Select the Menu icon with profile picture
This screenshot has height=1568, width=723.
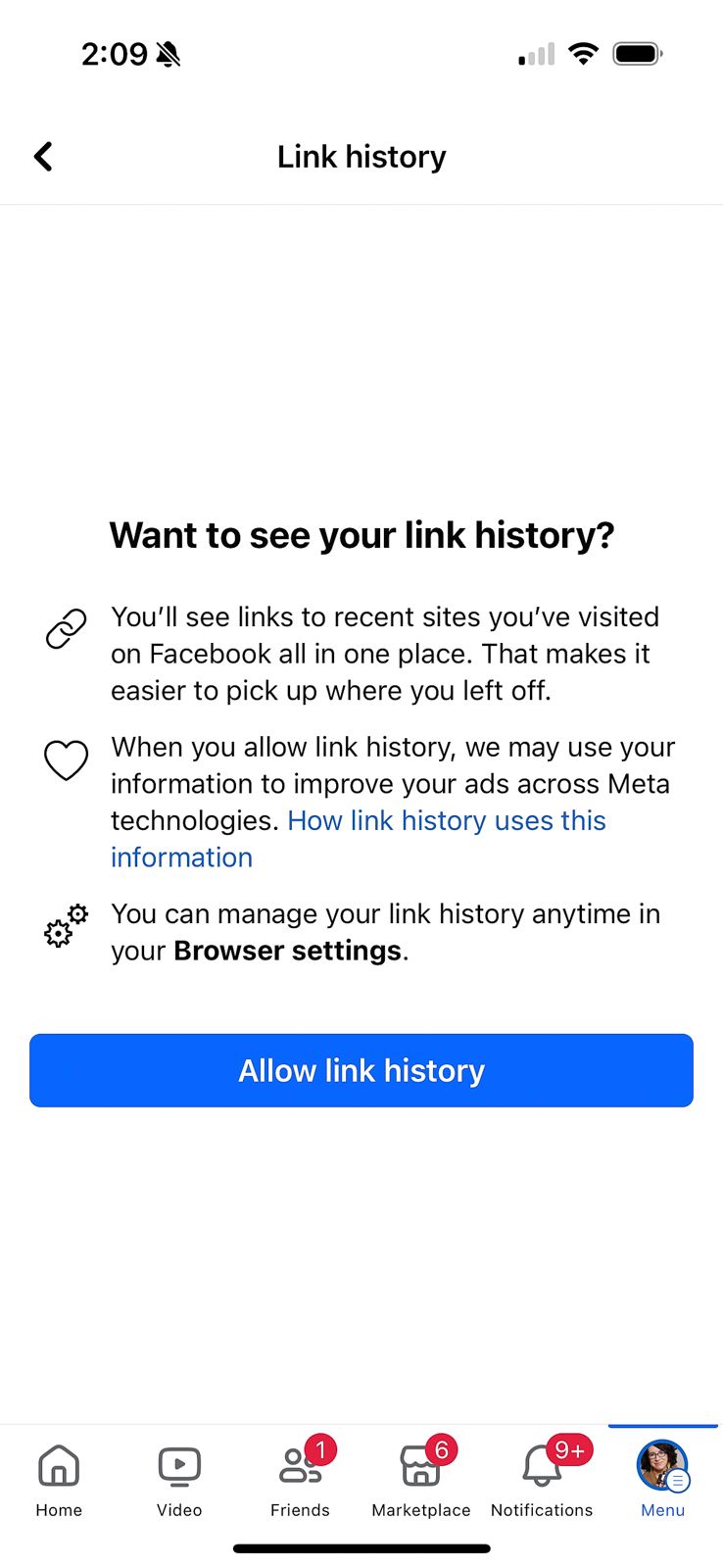coord(661,1465)
